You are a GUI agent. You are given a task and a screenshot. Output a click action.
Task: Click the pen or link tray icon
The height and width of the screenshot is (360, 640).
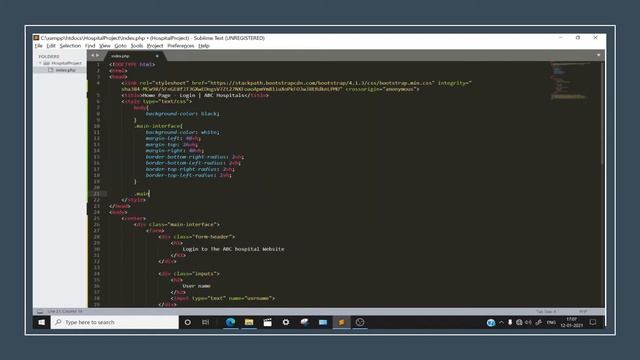pyautogui.click(x=538, y=322)
